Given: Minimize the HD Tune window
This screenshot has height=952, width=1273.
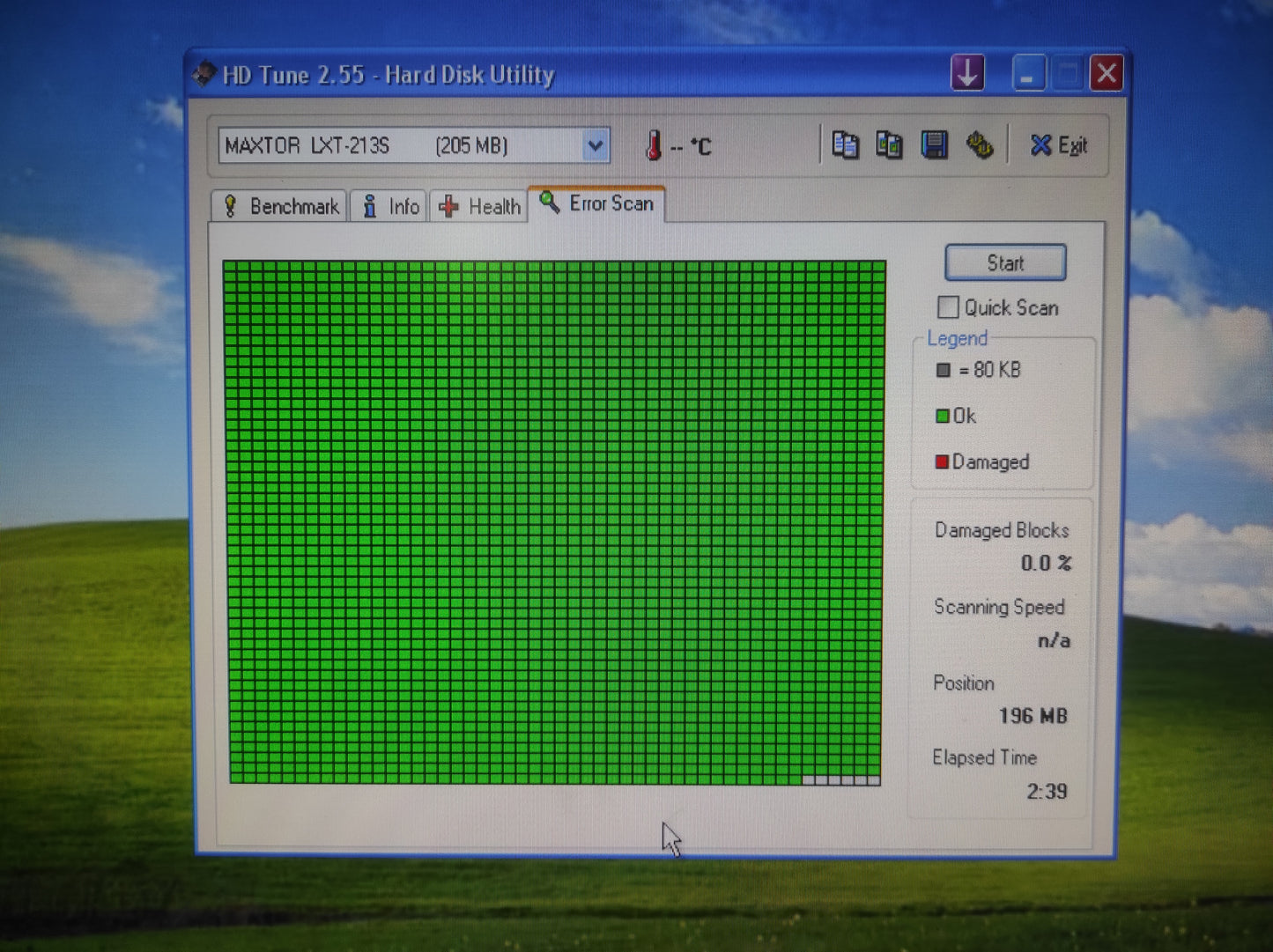Looking at the screenshot, I should [1027, 74].
